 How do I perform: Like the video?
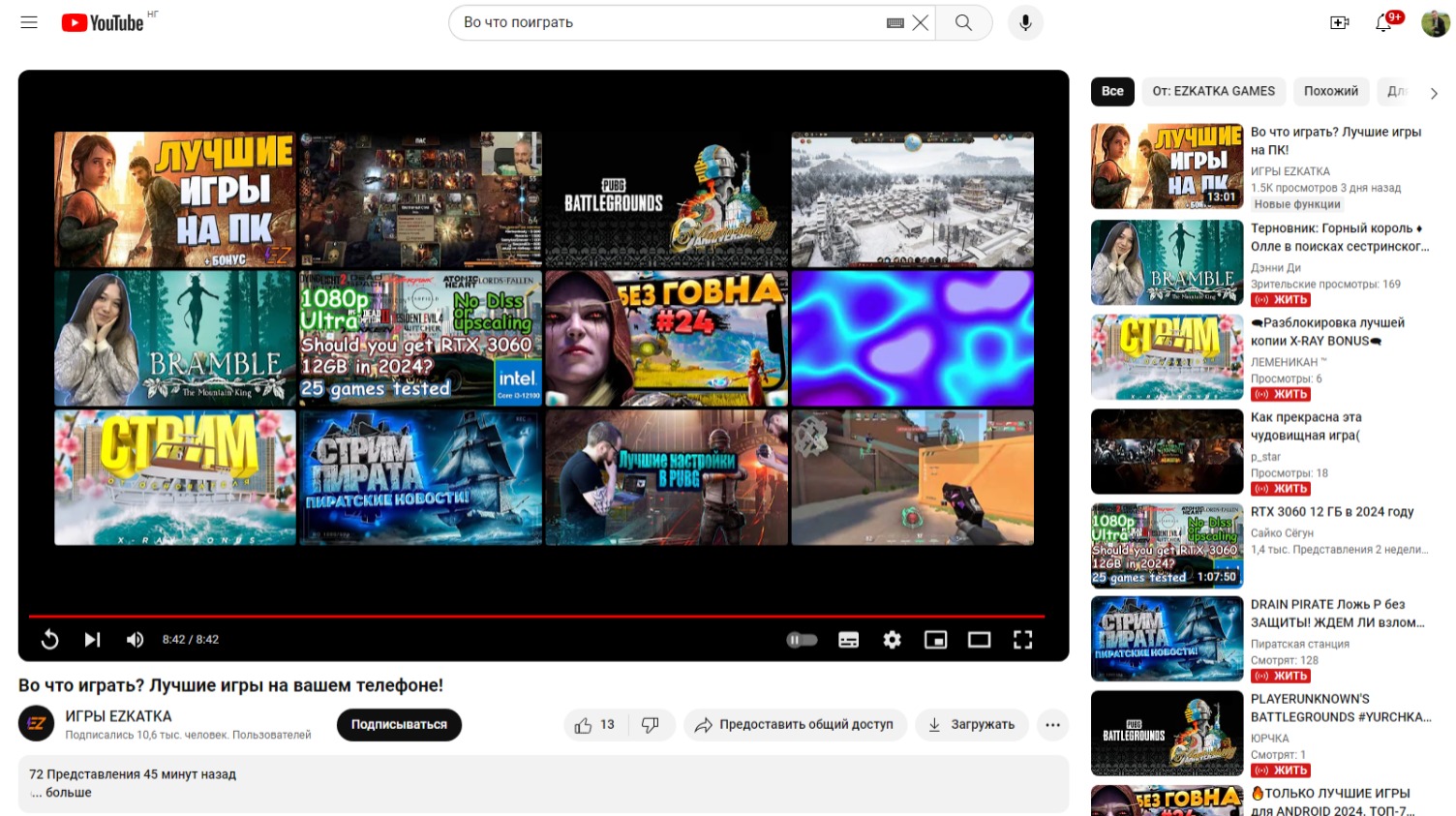595,724
